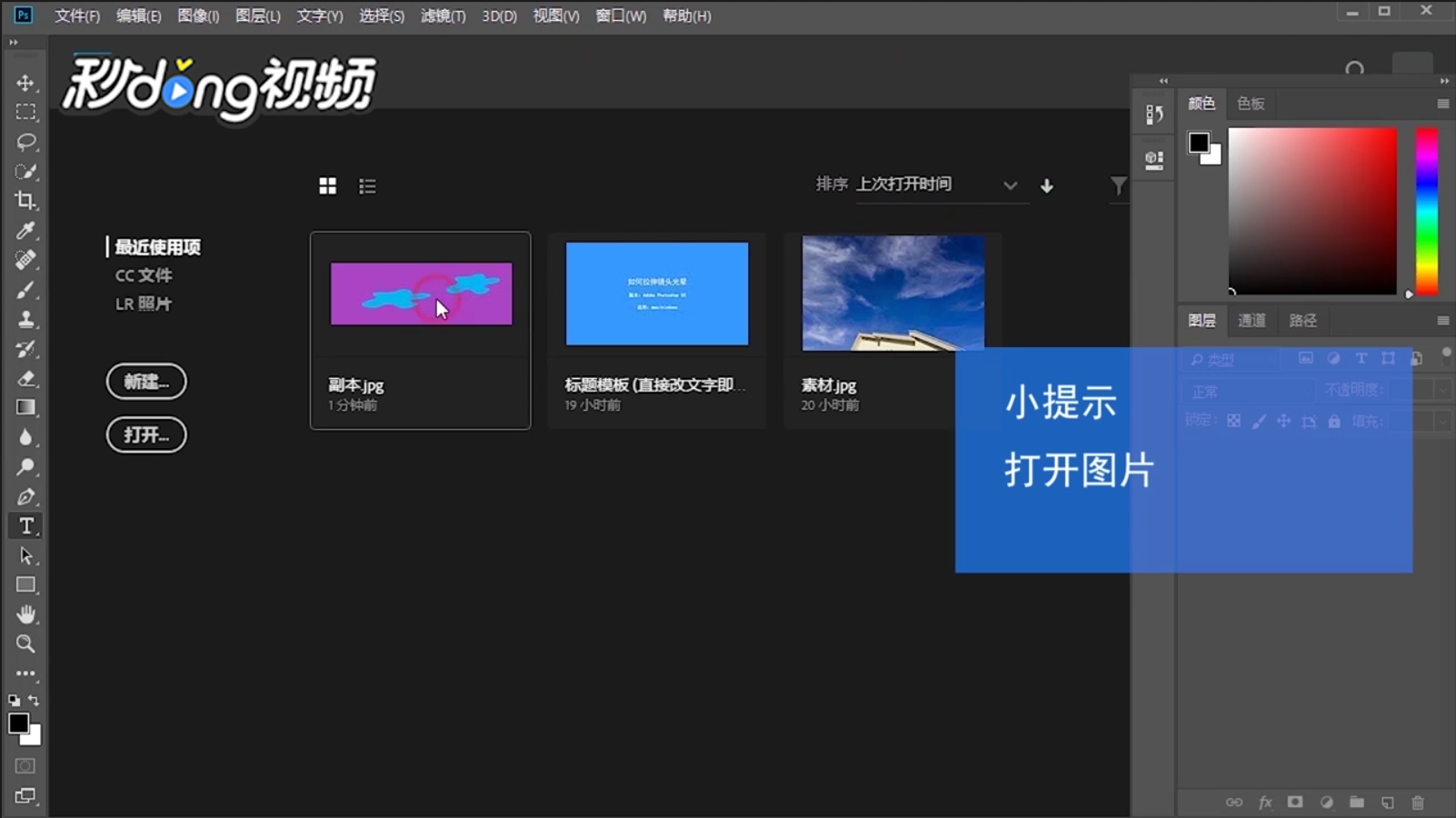The width and height of the screenshot is (1456, 818).
Task: Select the Pen tool
Action: tap(25, 496)
